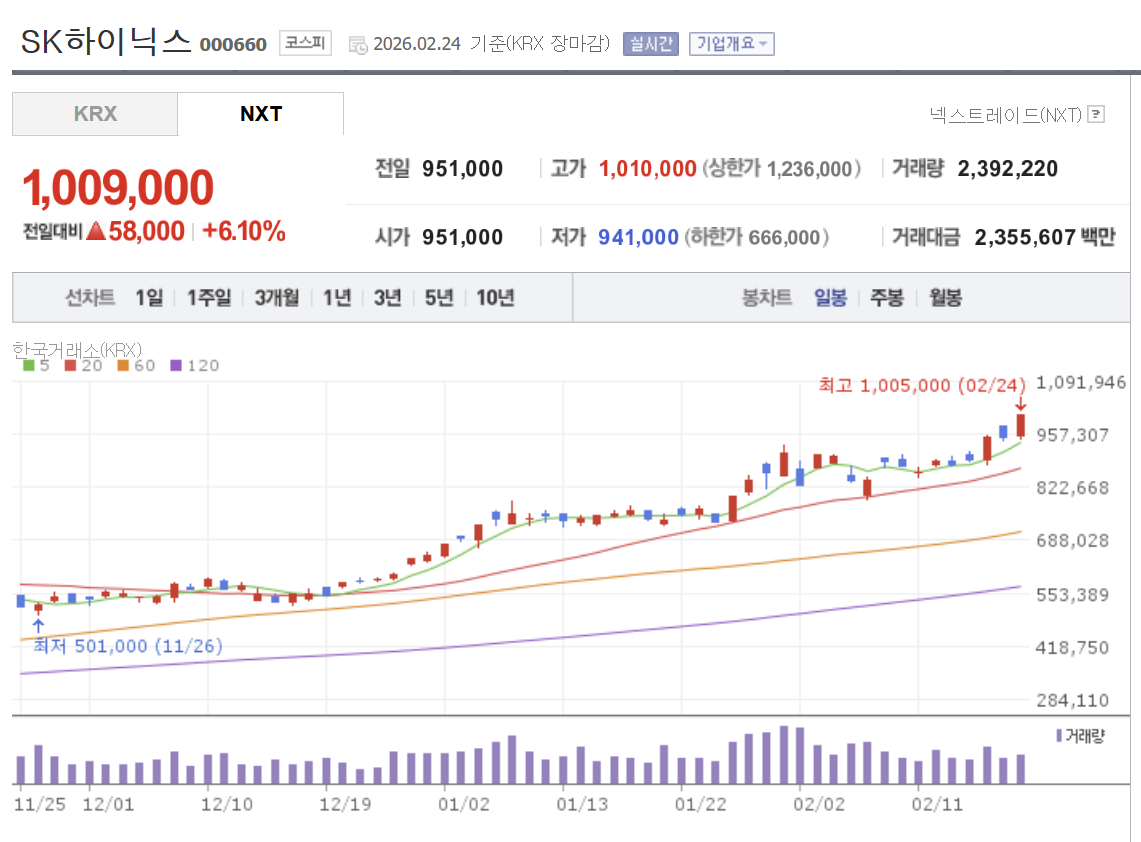Select the 주봉 weekly candle chart
The height and width of the screenshot is (842, 1141).
tap(887, 298)
